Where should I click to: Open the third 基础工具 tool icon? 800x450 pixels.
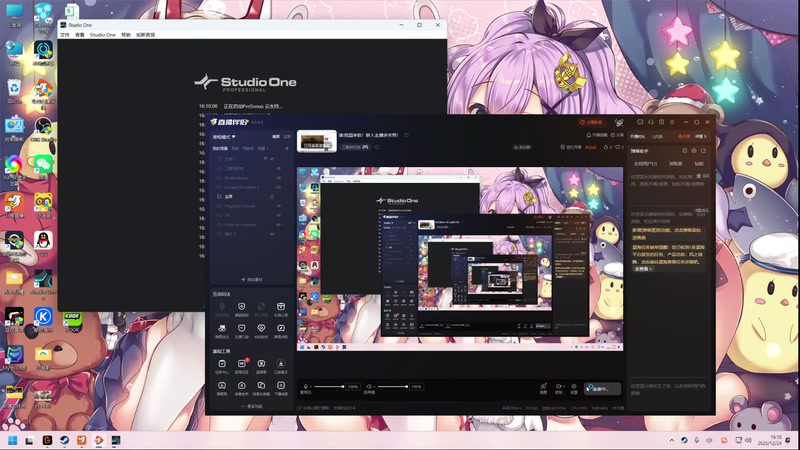tap(261, 364)
